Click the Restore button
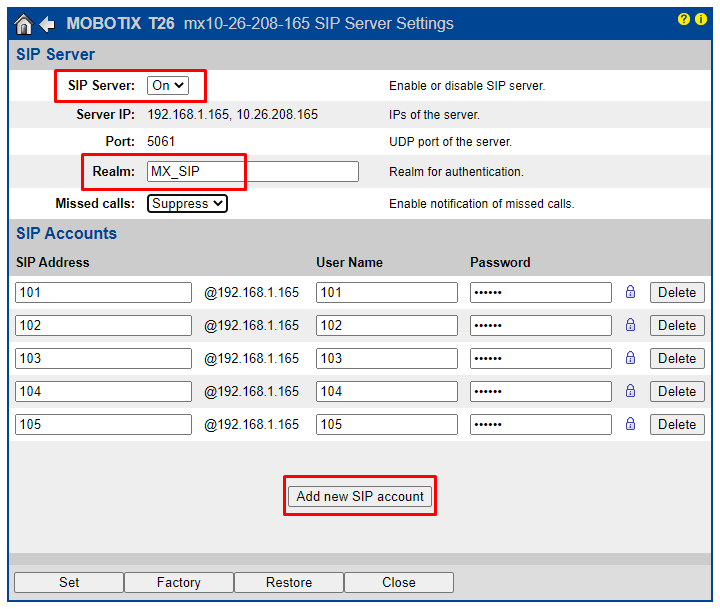The height and width of the screenshot is (609, 720). click(289, 582)
